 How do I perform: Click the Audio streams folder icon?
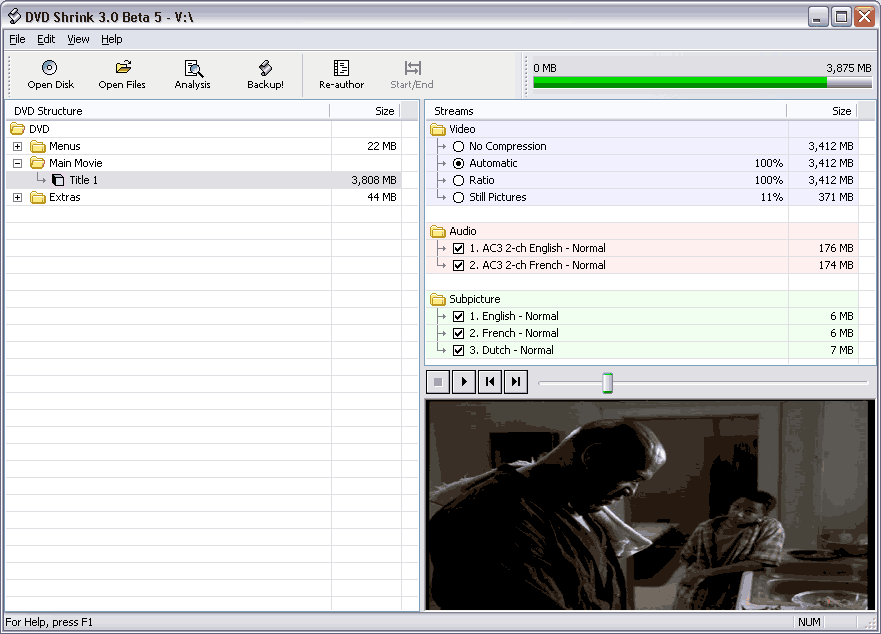pyautogui.click(x=438, y=232)
